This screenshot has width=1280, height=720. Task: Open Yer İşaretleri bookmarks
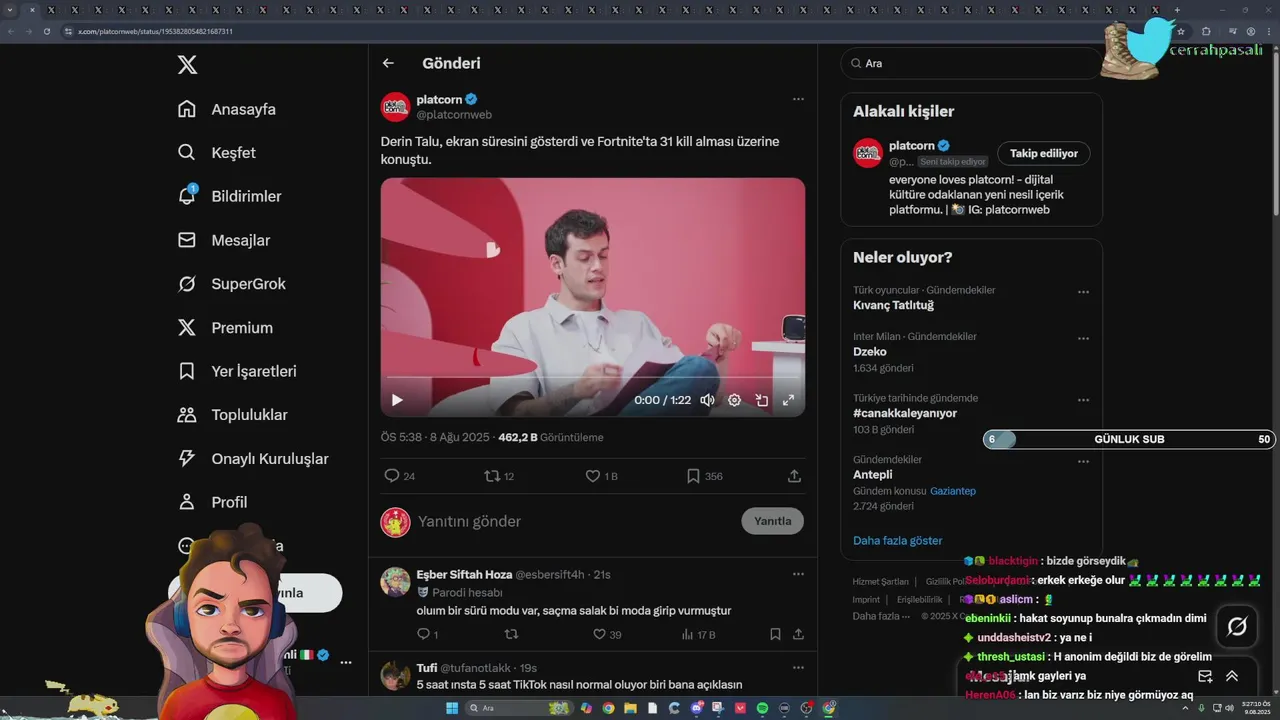click(237, 371)
